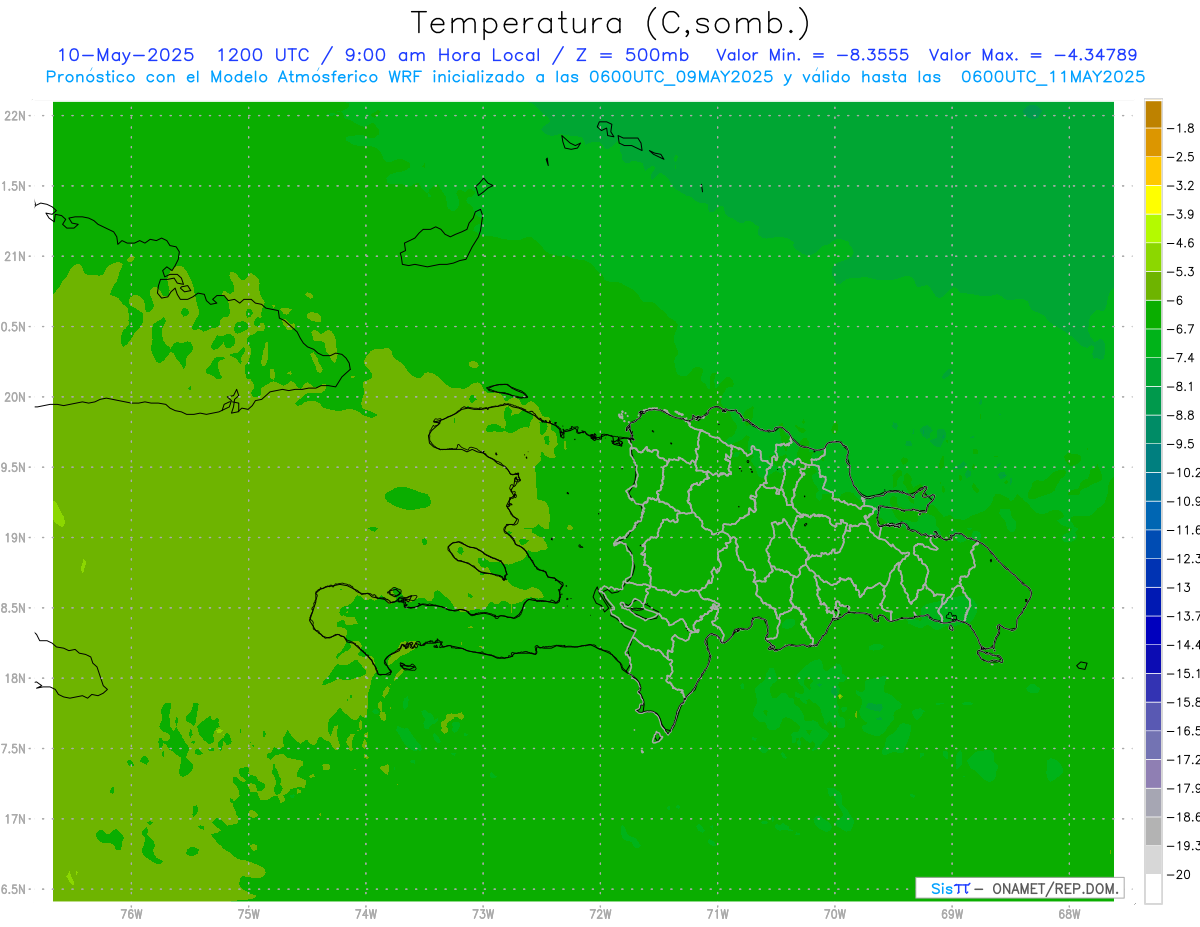Image resolution: width=1200 pixels, height=927 pixels.
Task: Click the "-2.5" colorbar value
Action: [1182, 157]
